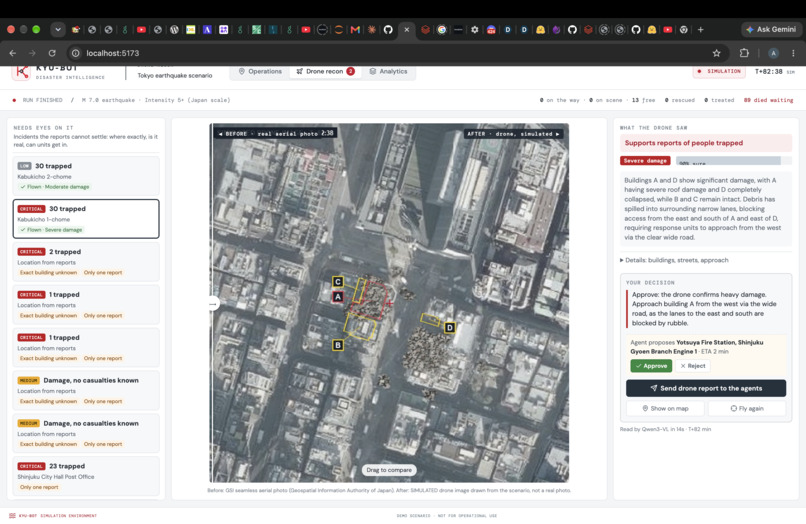Switch to the WordPress browser tab
The width and height of the screenshot is (806, 524).
point(174,30)
